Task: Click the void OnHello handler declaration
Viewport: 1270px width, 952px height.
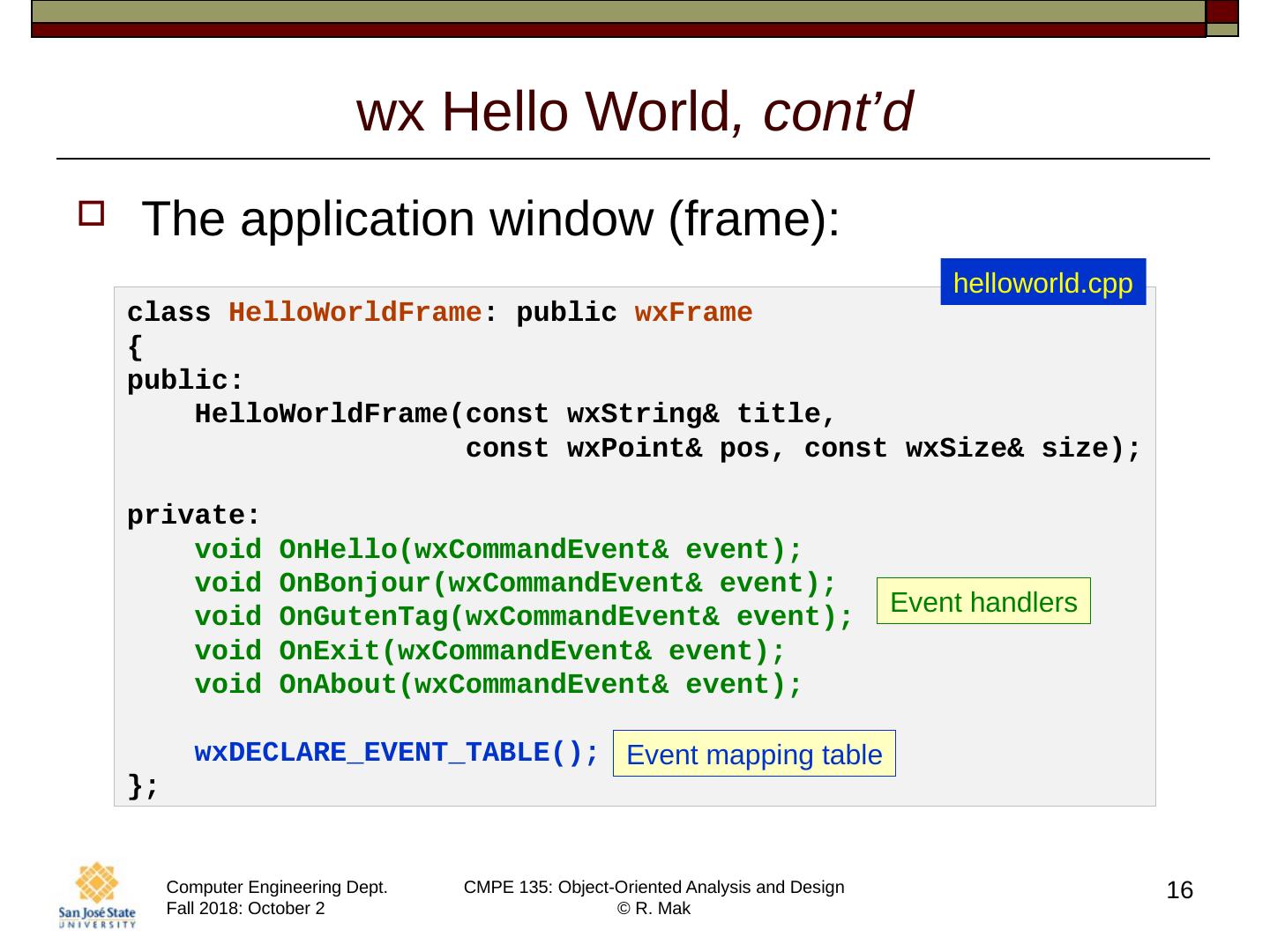Action: pos(498,550)
